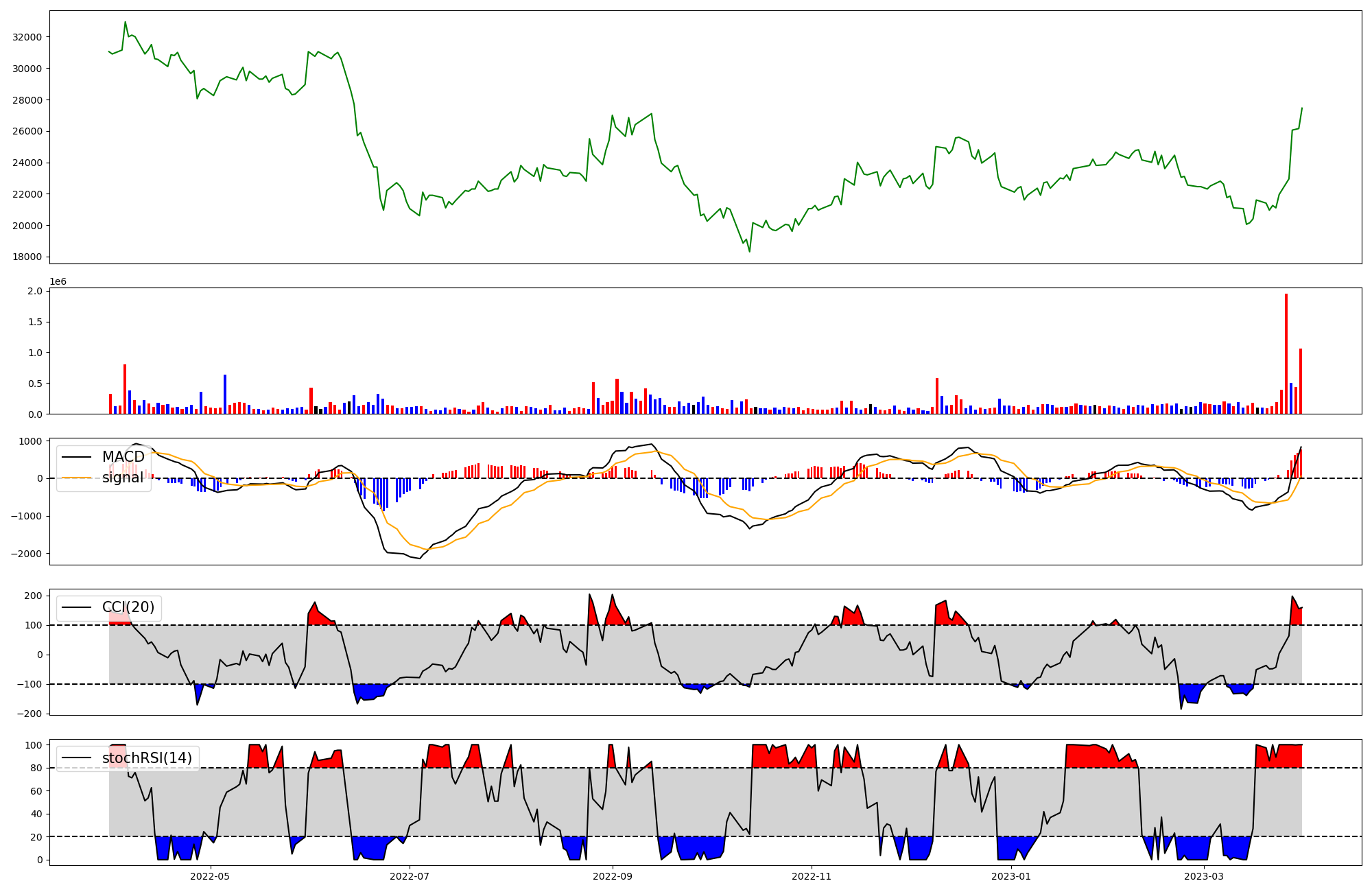
Task: Click the signal legend entry
Action: [123, 478]
